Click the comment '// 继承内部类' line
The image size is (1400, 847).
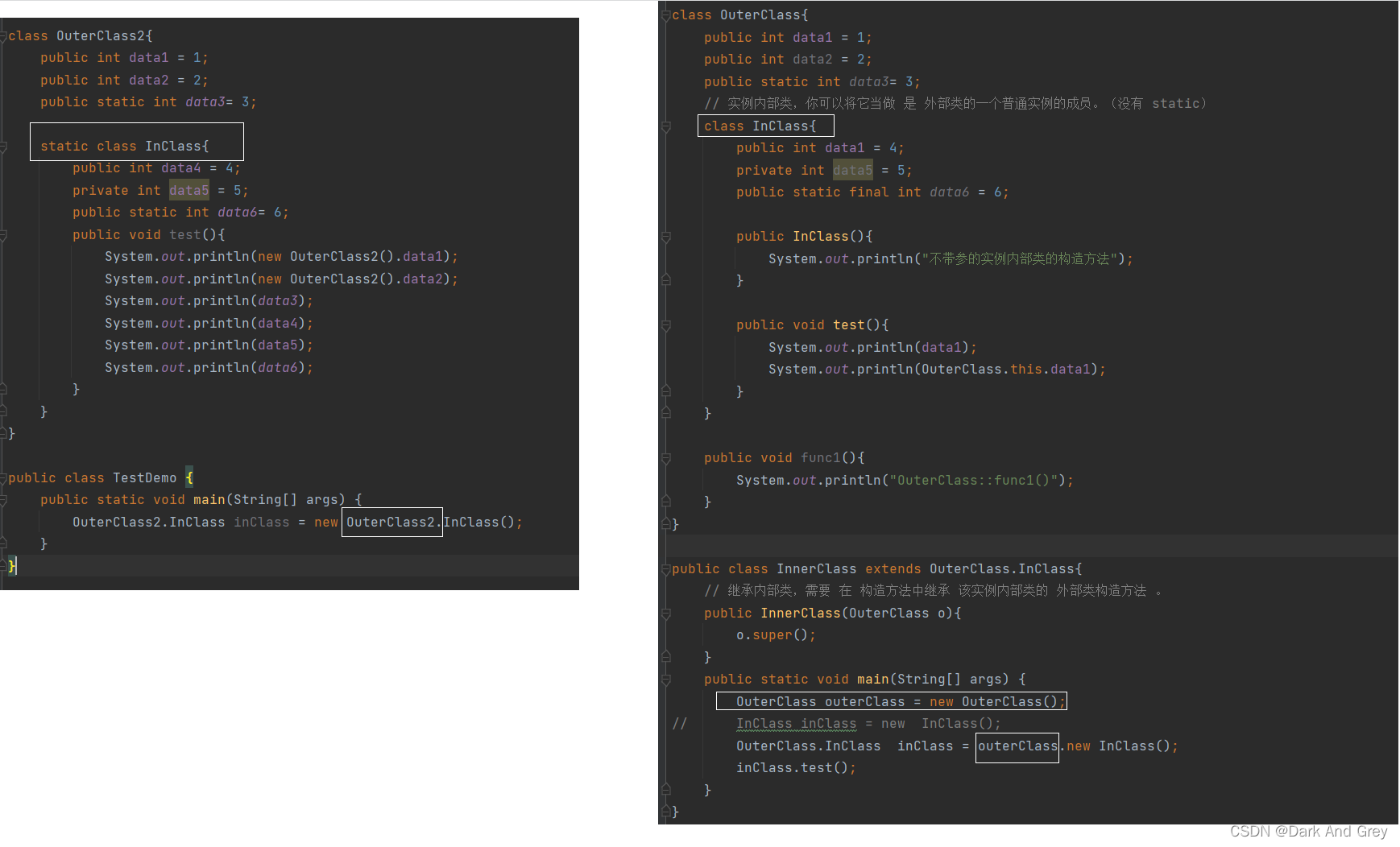coord(934,591)
